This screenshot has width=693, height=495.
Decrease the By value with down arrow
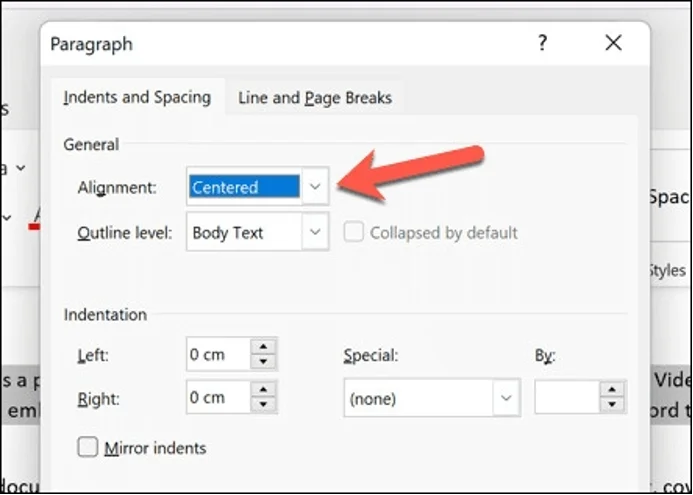[612, 405]
